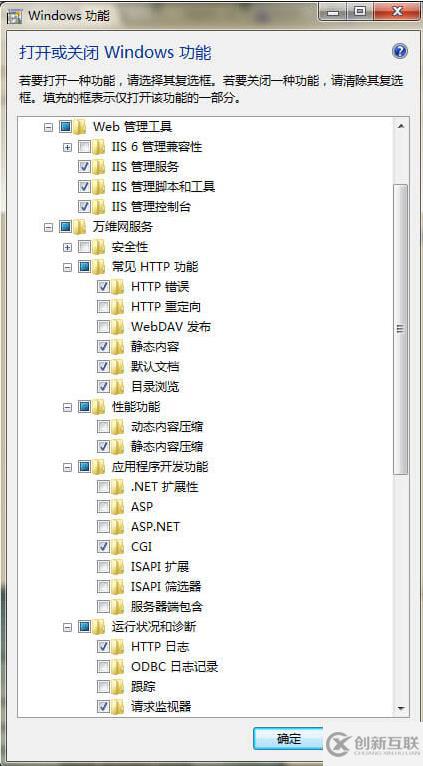The height and width of the screenshot is (766, 423).
Task: Select the Web 管理工具 folder icon
Action: pyautogui.click(x=81, y=127)
